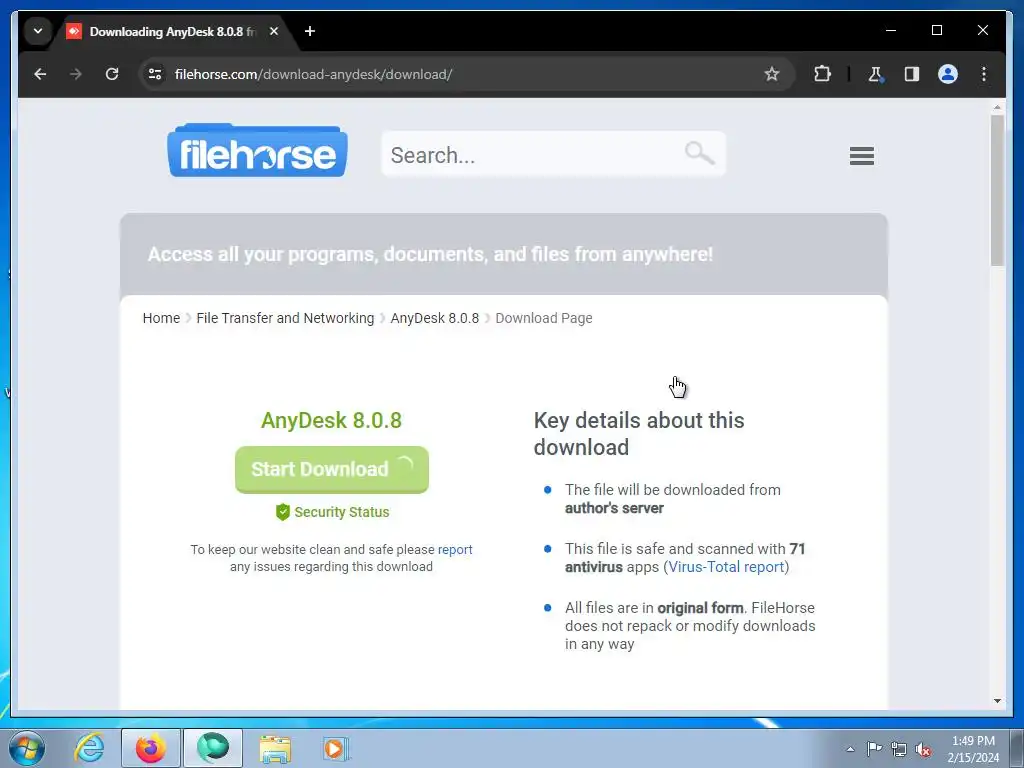Image resolution: width=1024 pixels, height=768 pixels.
Task: Open the Security Status link
Action: (342, 512)
